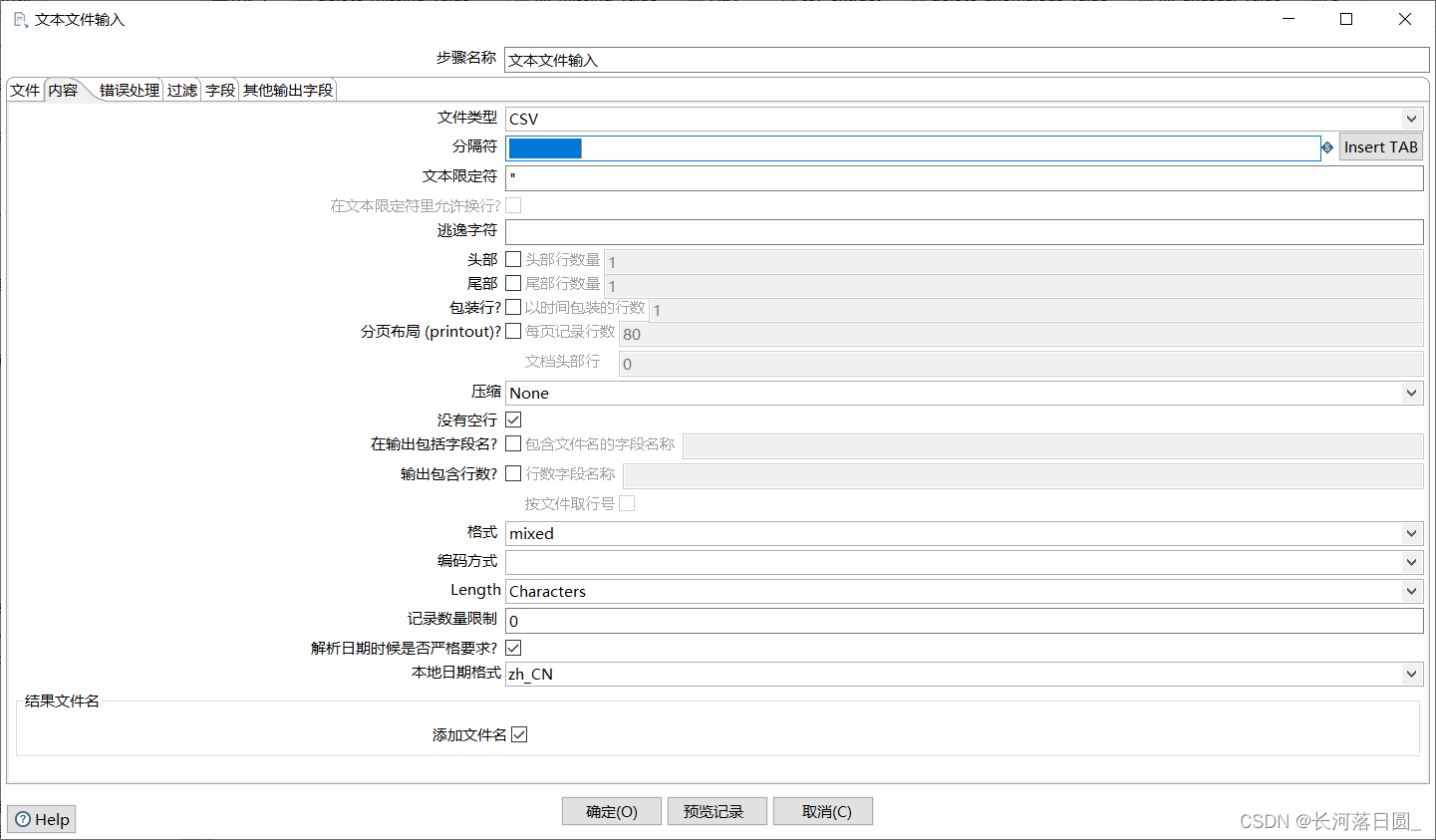Image resolution: width=1436 pixels, height=840 pixels.
Task: Toggle the 尾部 footer checkbox
Action: pyautogui.click(x=513, y=283)
